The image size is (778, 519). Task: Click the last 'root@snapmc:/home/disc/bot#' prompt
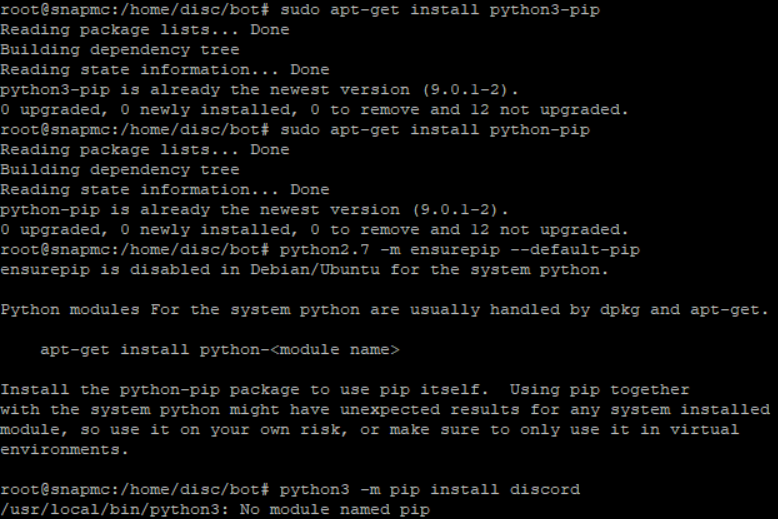(134, 490)
